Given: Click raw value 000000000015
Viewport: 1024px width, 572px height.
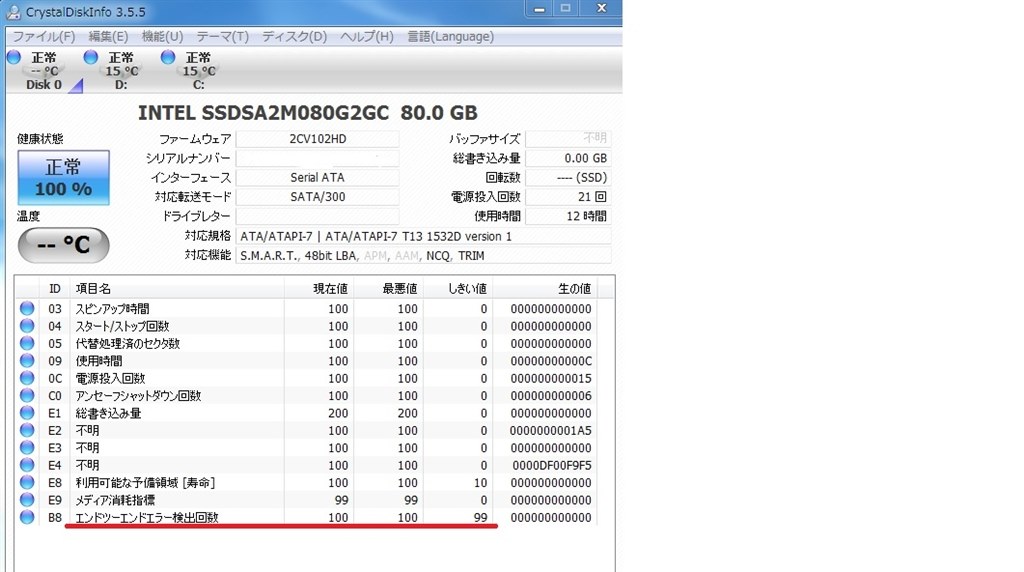Looking at the screenshot, I should coord(551,378).
